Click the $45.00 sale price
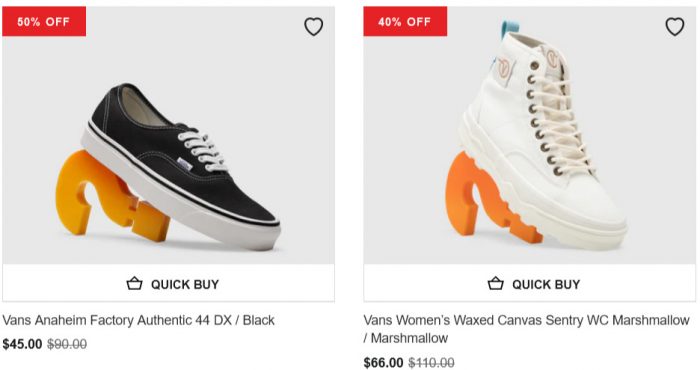 click(22, 344)
